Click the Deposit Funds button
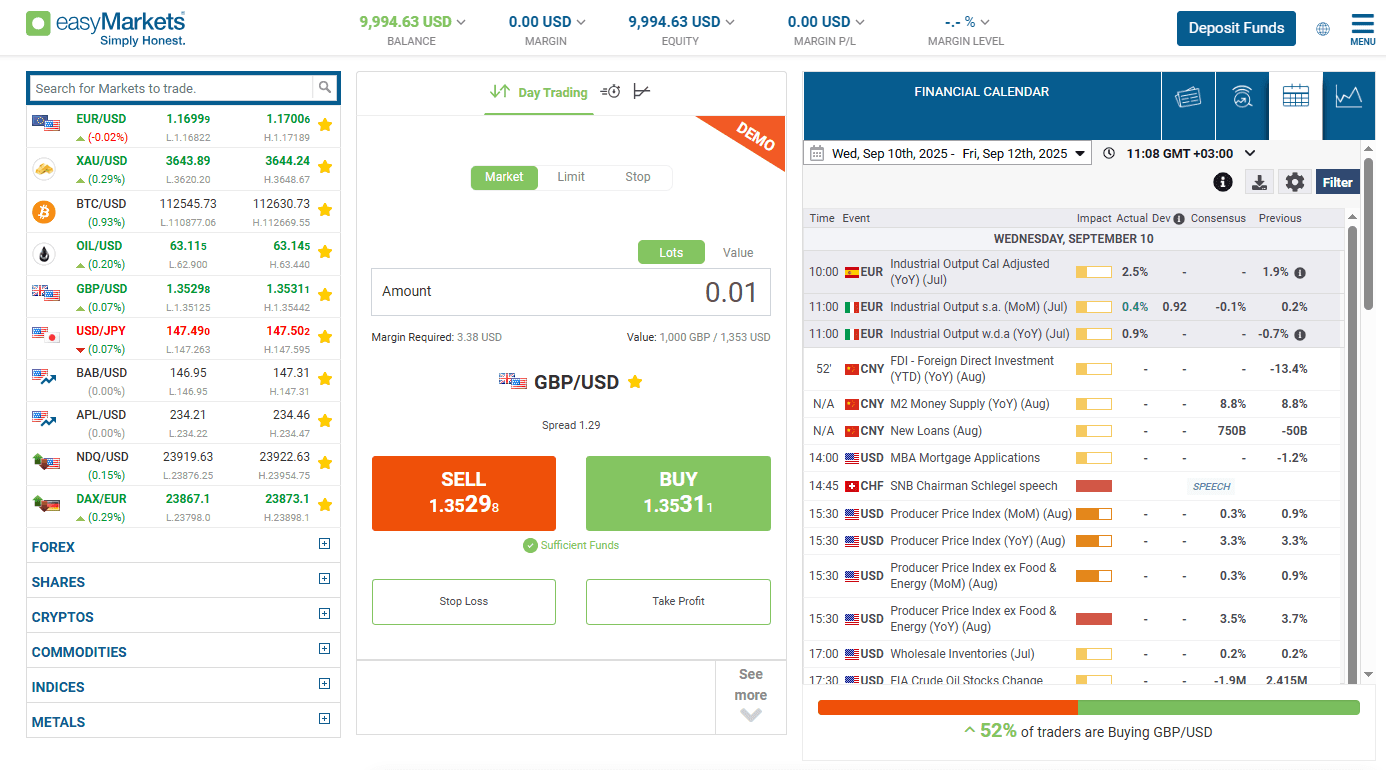This screenshot has height=770, width=1386. pos(1236,28)
